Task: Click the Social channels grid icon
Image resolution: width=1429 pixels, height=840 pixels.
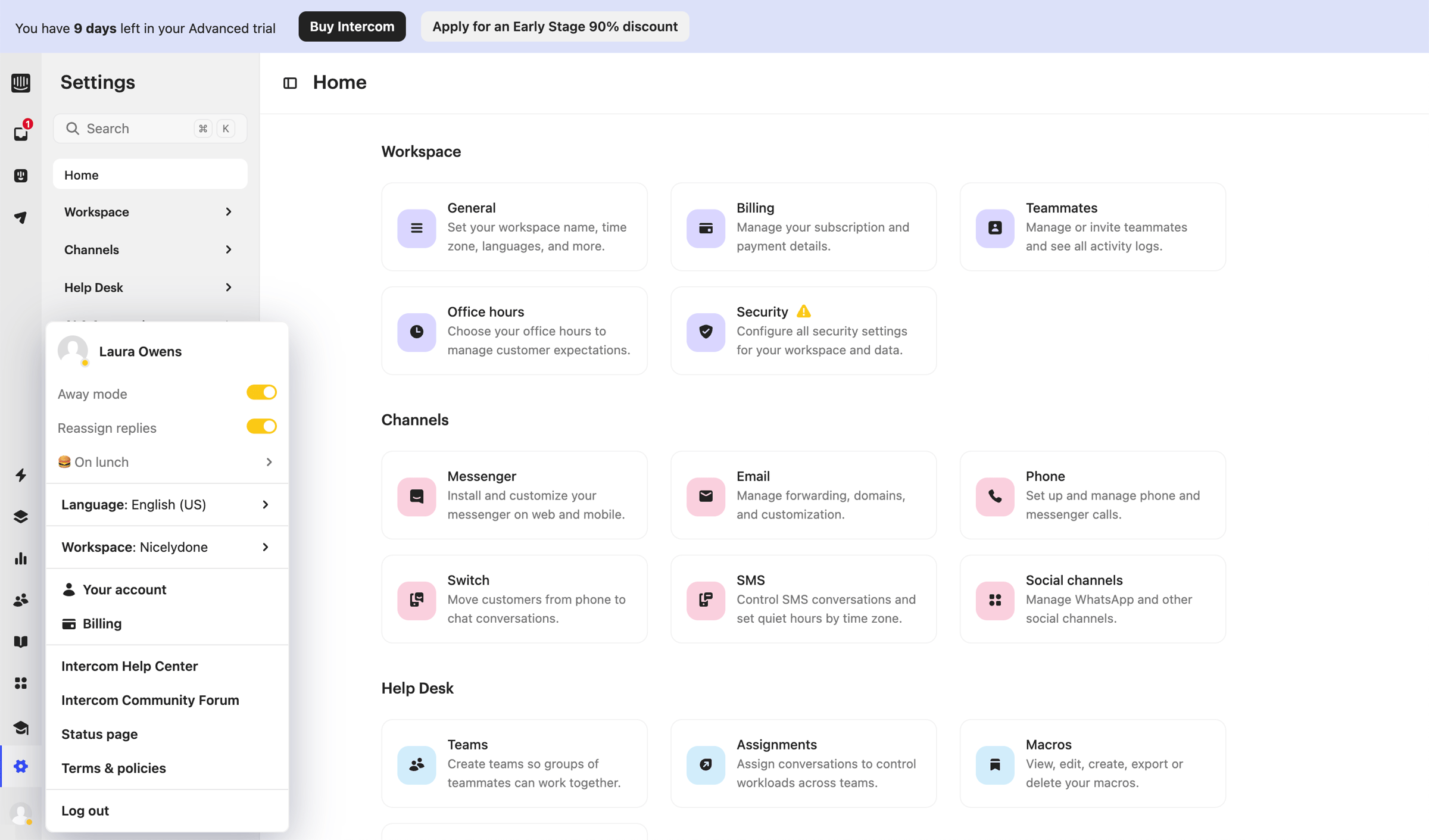Action: (x=995, y=600)
